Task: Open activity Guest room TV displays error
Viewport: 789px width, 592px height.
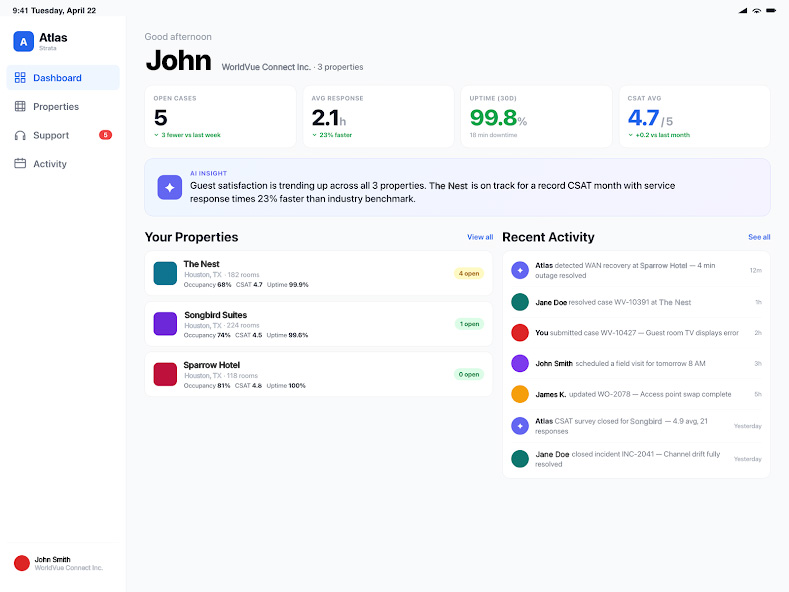Action: [636, 333]
